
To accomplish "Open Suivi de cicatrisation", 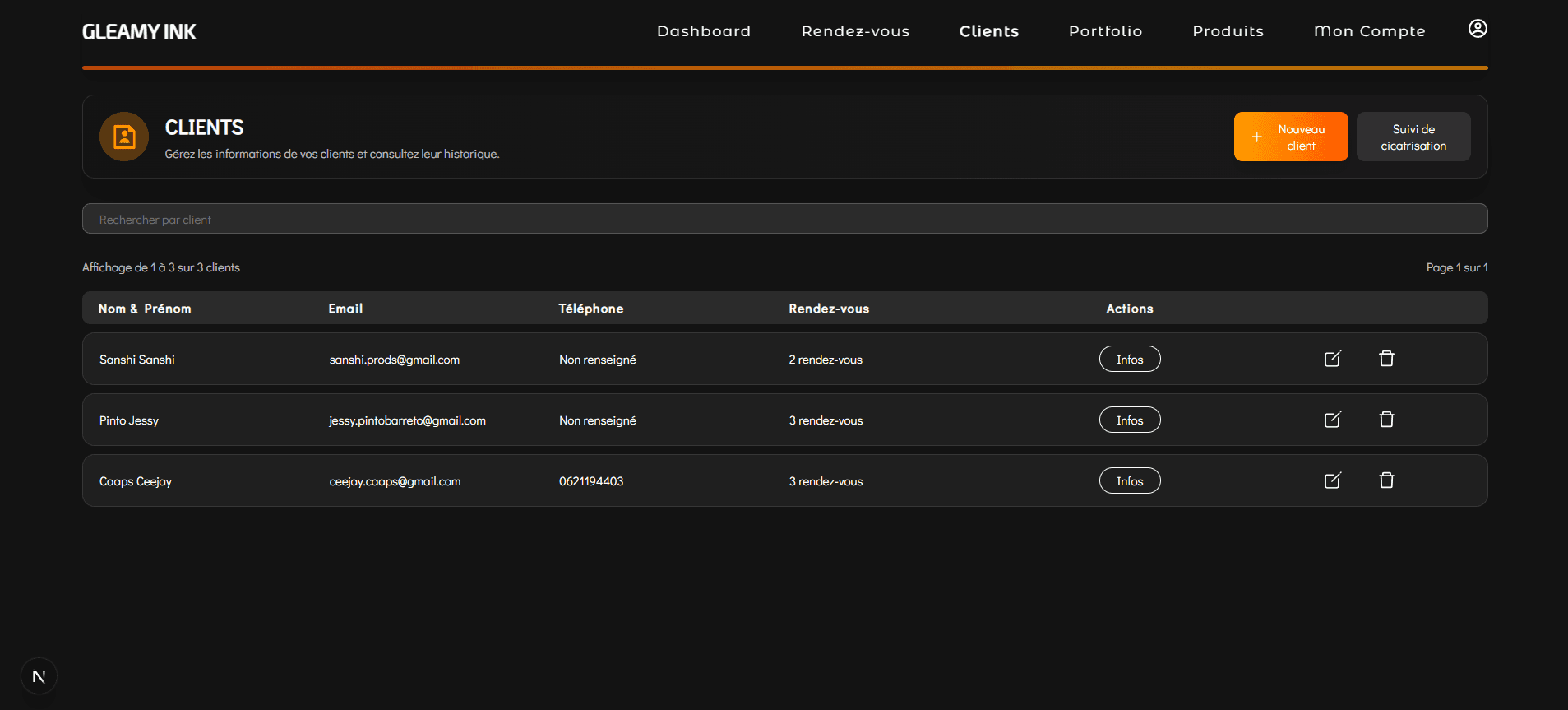I will click(1413, 137).
